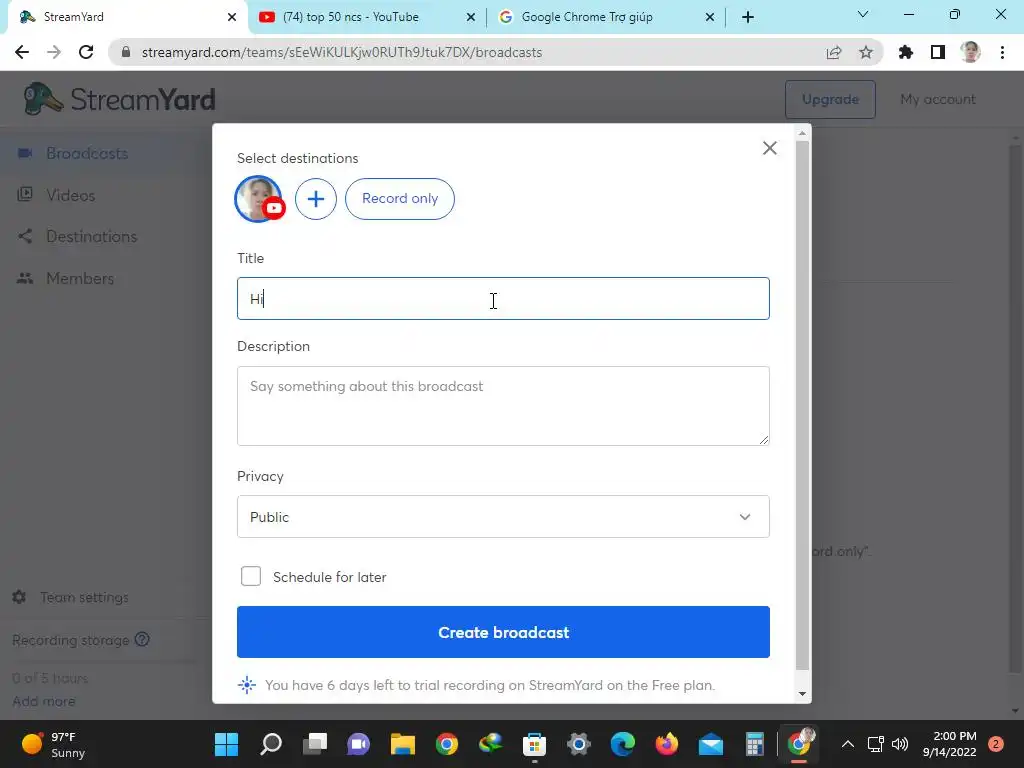Open Chrome three-dot menu

[x=1002, y=52]
